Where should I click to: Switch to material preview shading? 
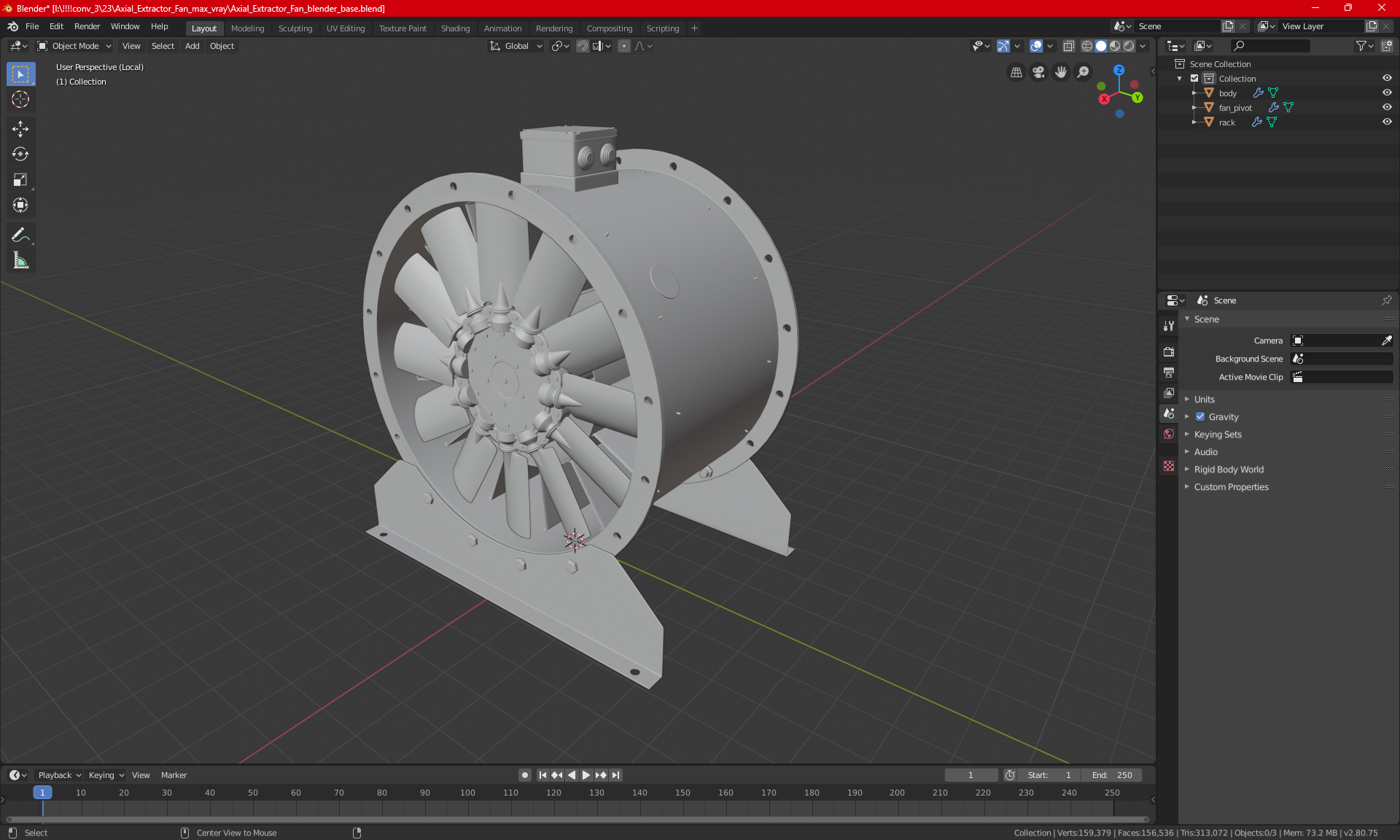pos(1115,46)
